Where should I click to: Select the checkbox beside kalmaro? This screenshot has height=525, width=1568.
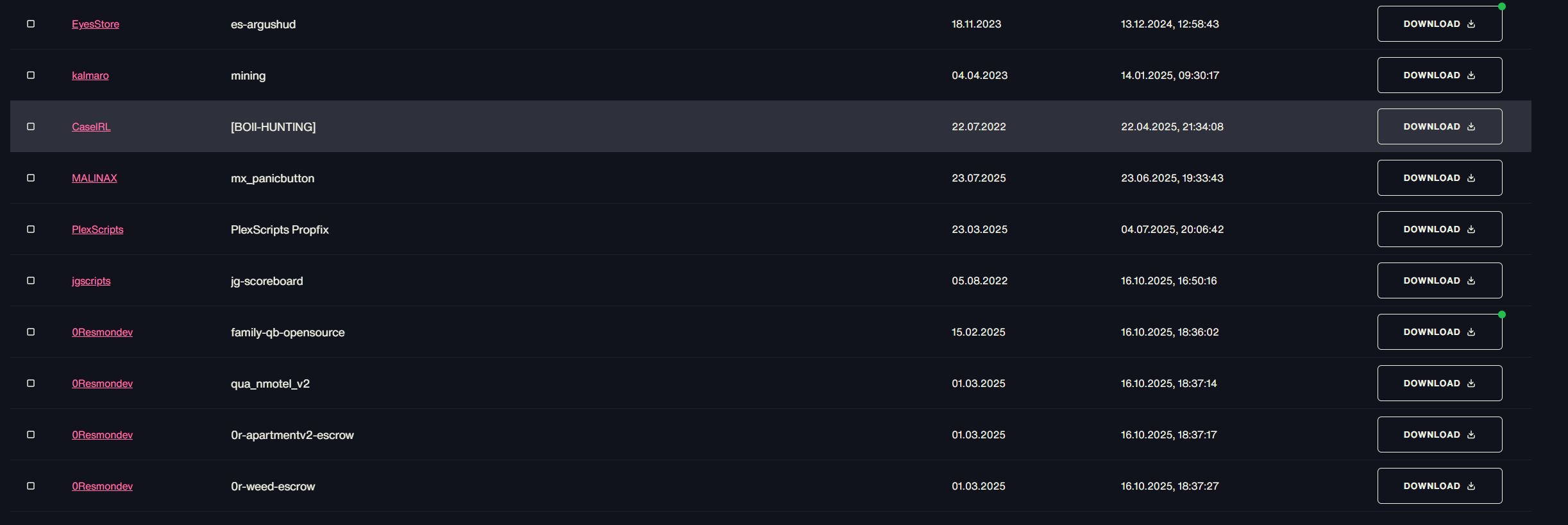[31, 75]
